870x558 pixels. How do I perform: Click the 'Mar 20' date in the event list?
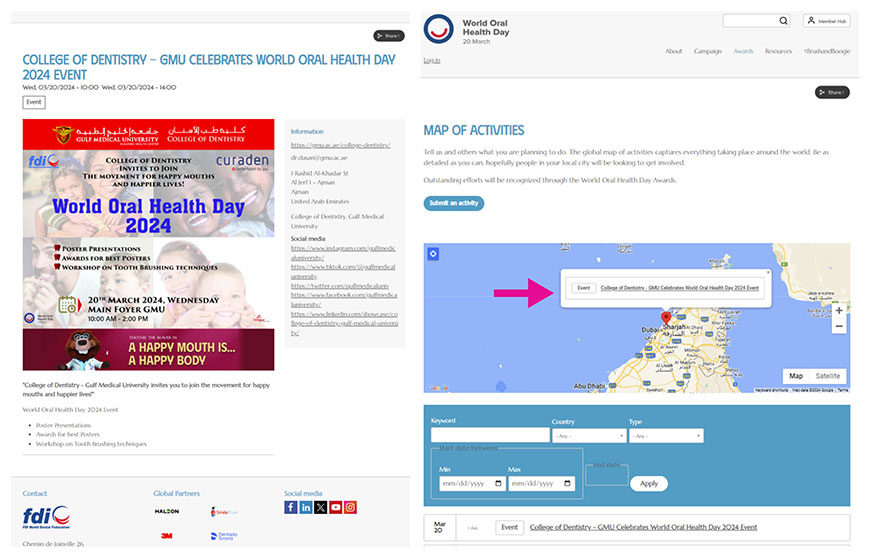439,527
